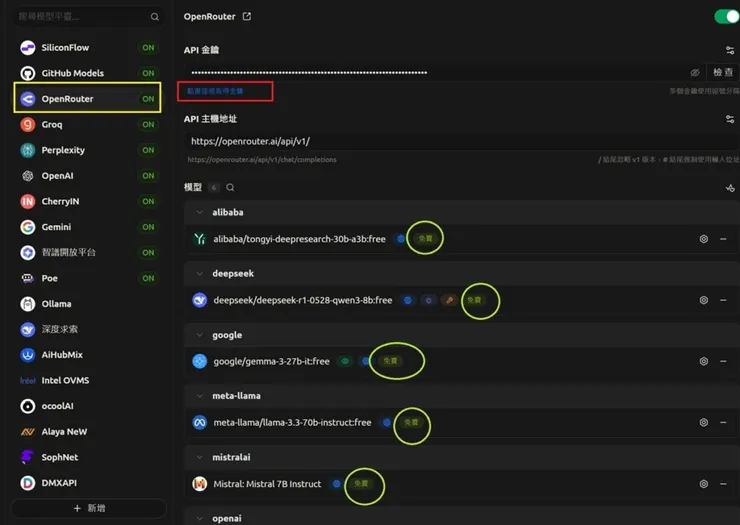The image size is (740, 525).
Task: Select the Intel OVMS provider
Action: [x=88, y=381]
